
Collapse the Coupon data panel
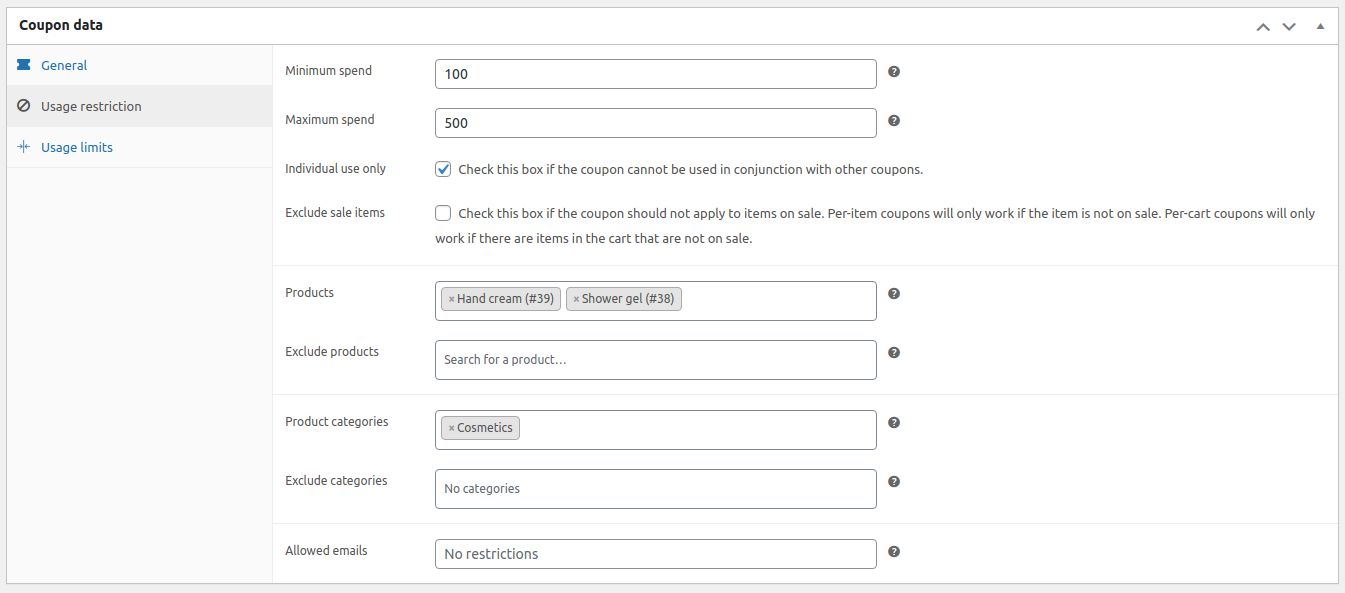(1320, 26)
